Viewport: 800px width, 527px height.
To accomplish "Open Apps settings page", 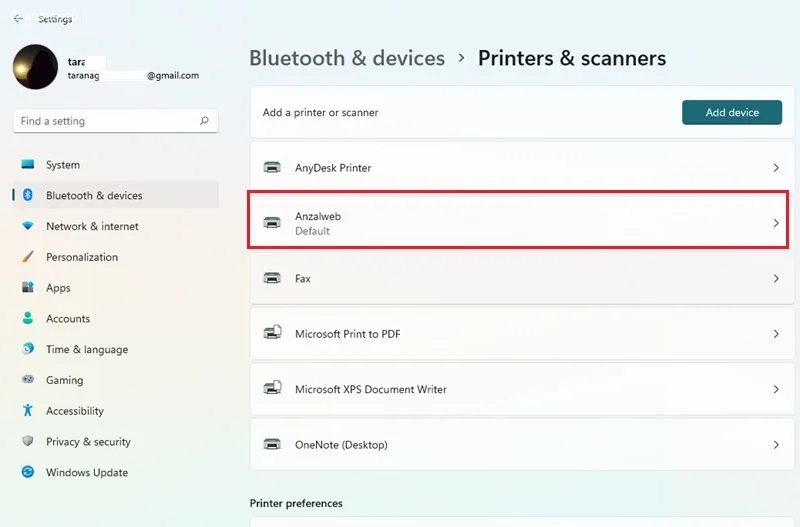I will (x=116, y=288).
